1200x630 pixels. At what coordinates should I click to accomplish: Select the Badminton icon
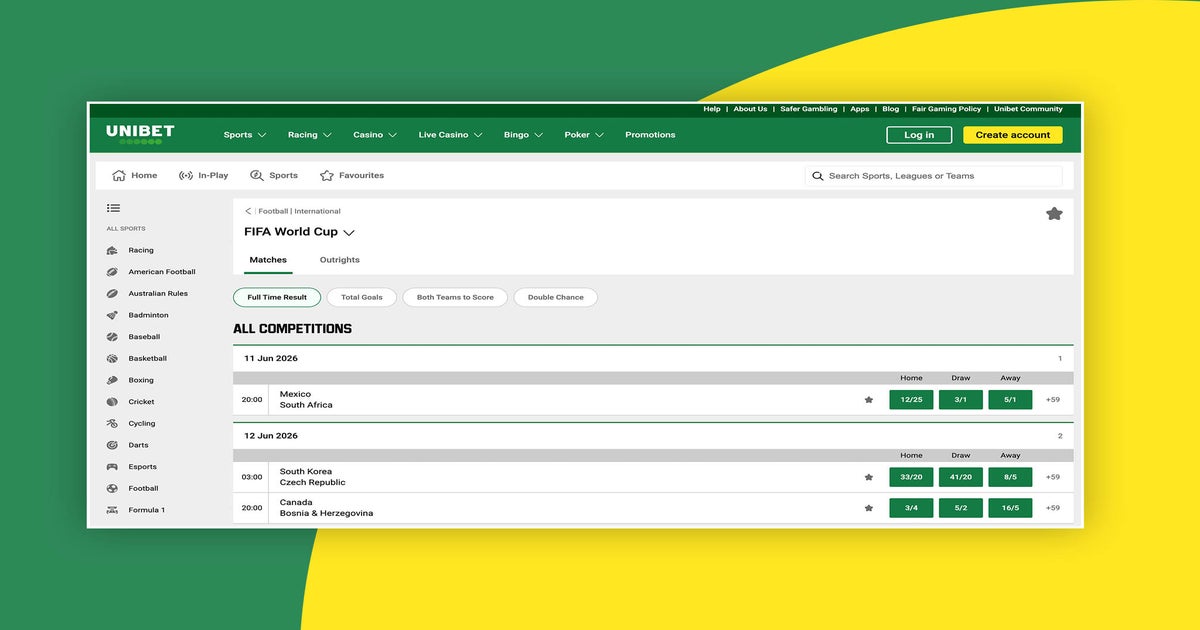click(x=112, y=315)
